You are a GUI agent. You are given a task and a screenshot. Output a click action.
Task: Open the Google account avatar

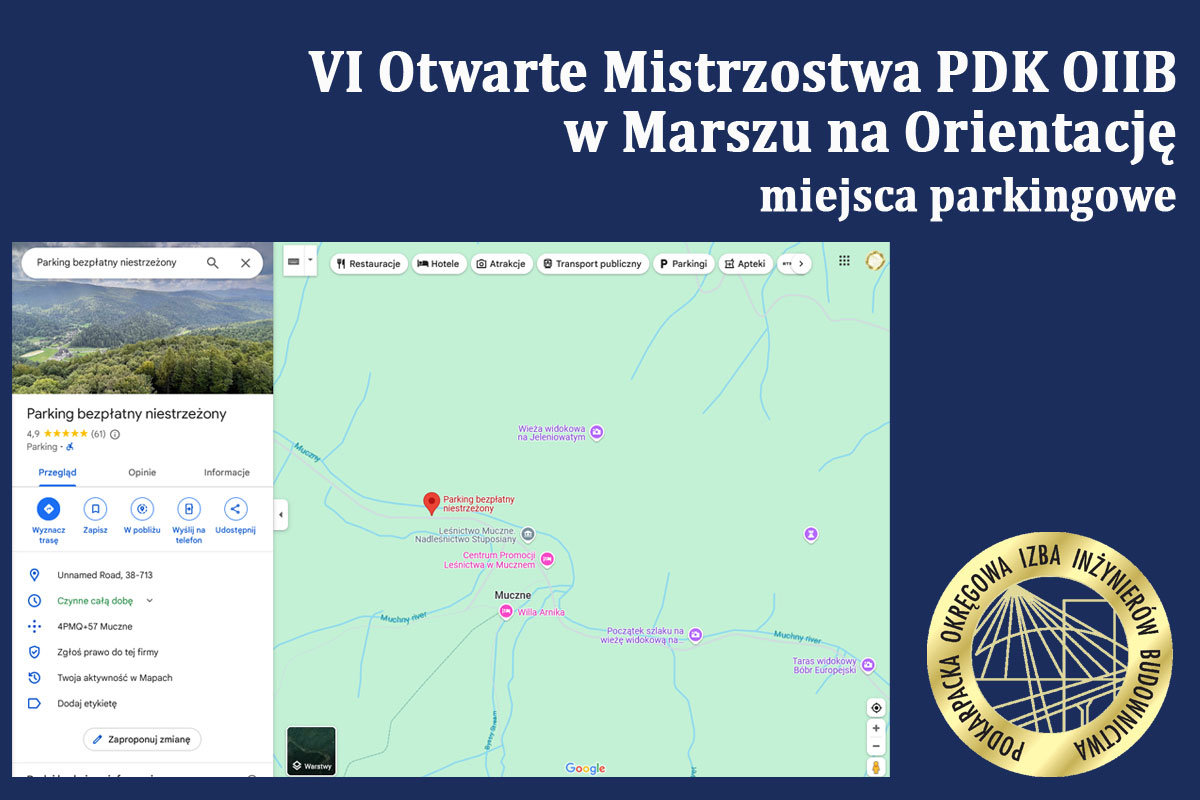[875, 261]
